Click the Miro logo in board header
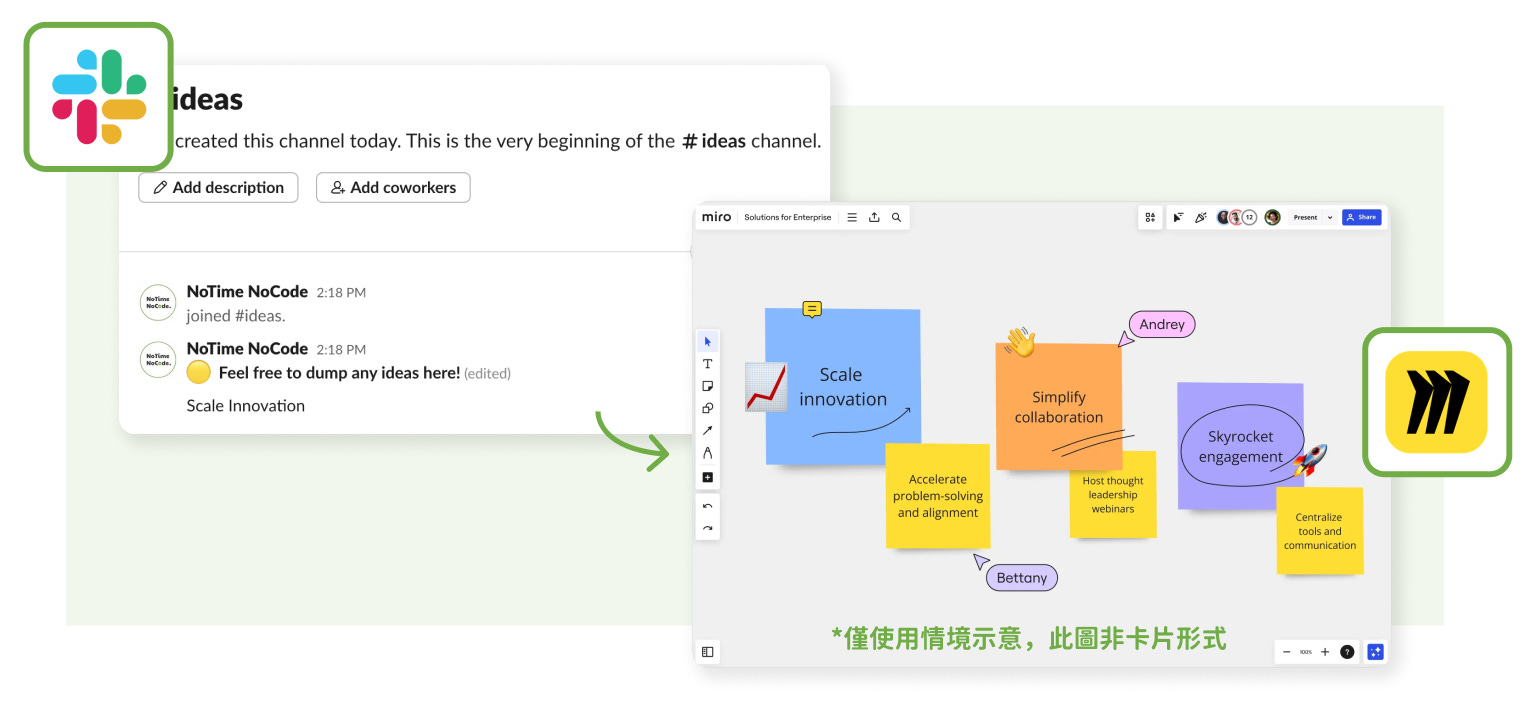 point(716,217)
